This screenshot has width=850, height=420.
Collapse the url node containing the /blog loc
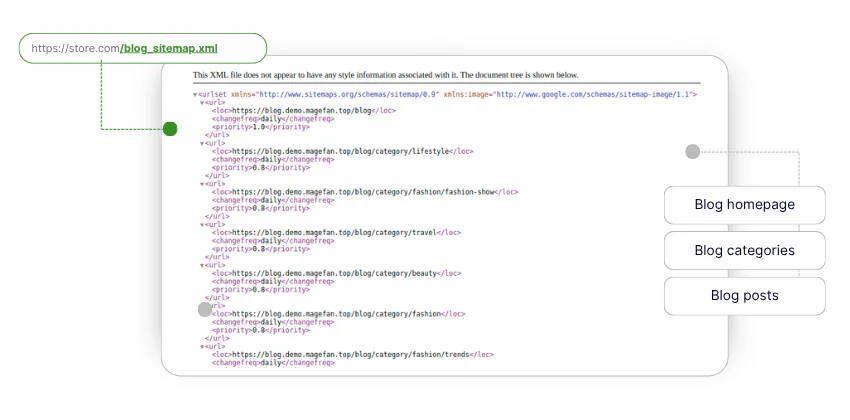[x=202, y=102]
